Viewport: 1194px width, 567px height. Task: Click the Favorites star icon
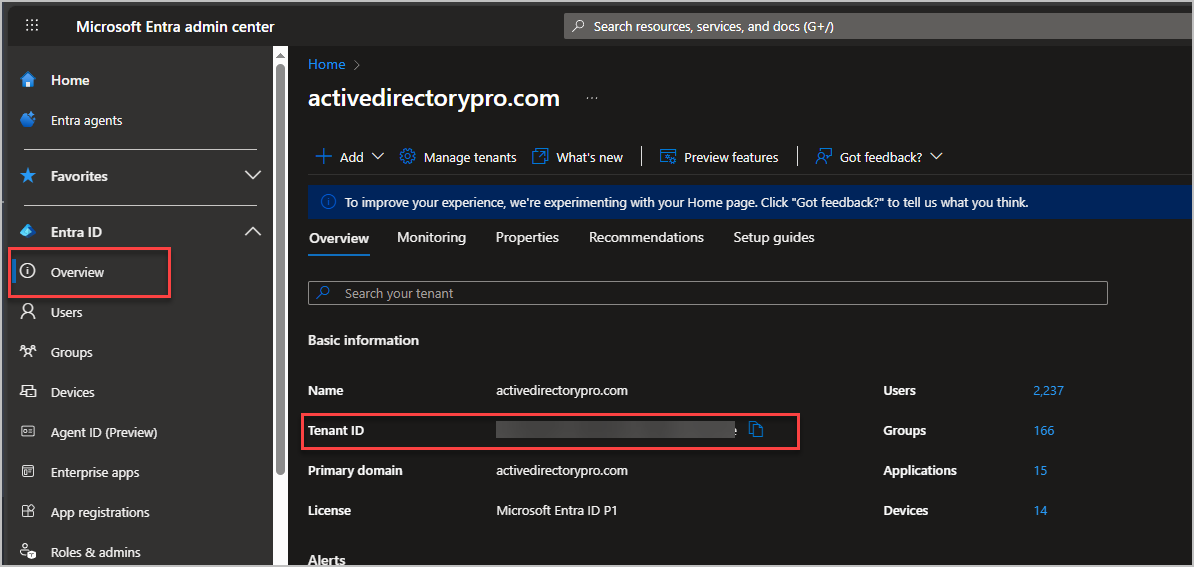(28, 176)
